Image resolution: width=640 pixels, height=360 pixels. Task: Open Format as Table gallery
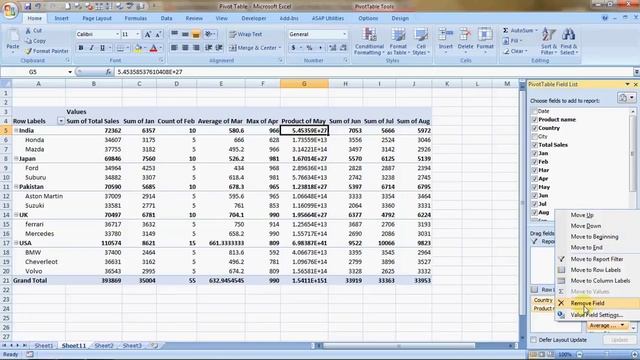[x=398, y=41]
